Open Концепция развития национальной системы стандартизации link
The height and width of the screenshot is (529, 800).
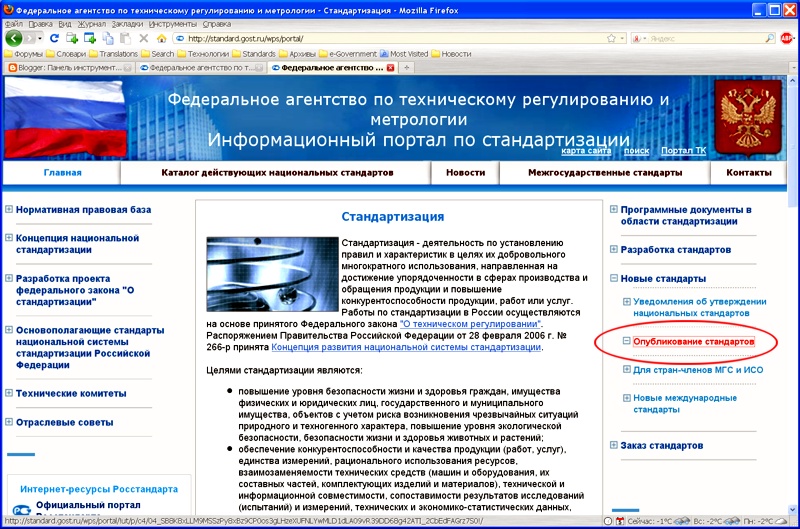tap(406, 347)
